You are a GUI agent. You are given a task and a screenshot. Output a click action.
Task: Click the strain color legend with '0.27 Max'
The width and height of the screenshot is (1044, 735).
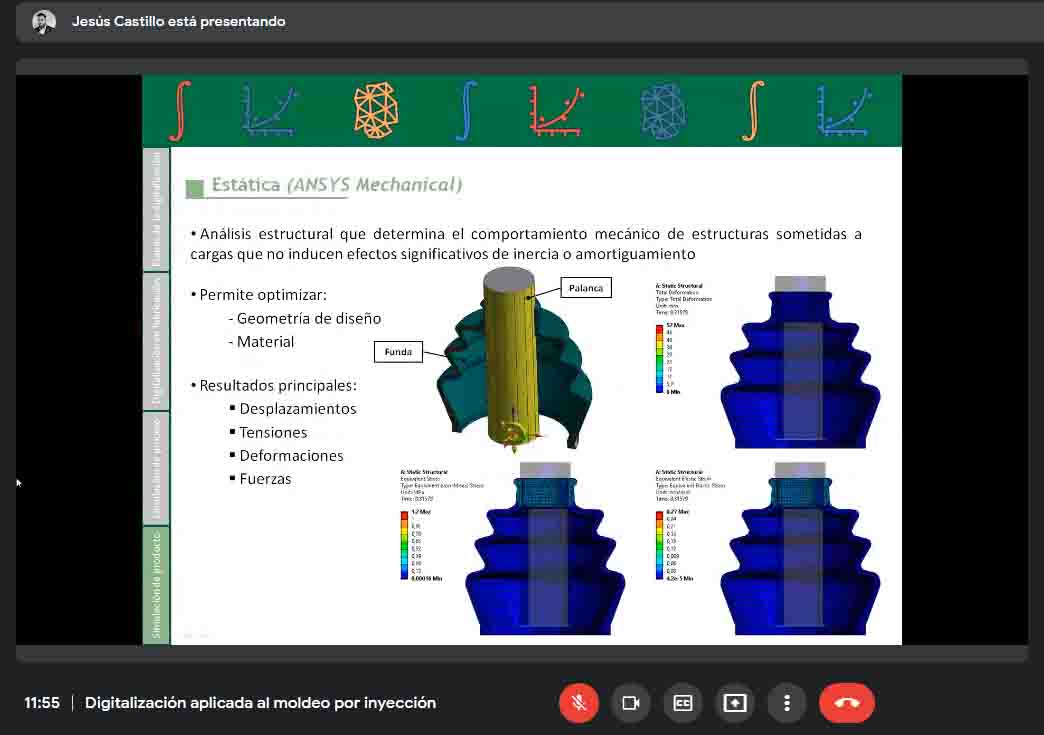pyautogui.click(x=674, y=545)
